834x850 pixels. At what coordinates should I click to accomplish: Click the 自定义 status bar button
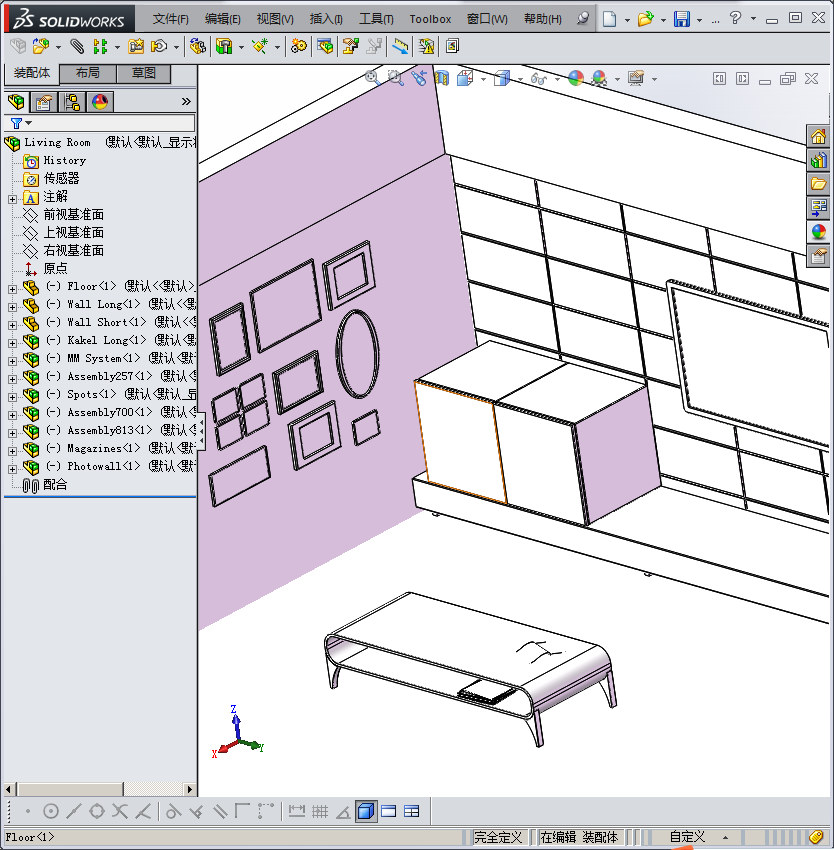coord(688,837)
